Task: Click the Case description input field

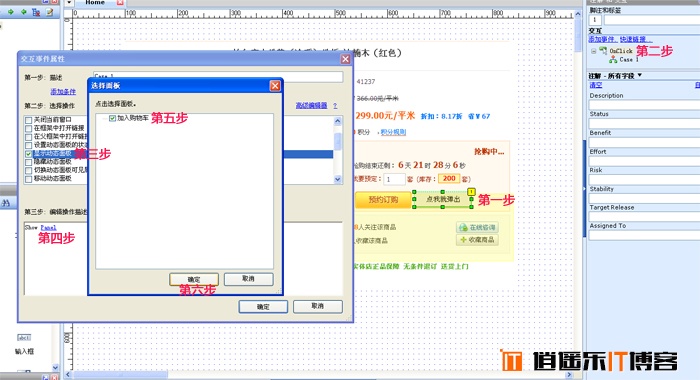Action: pyautogui.click(x=218, y=76)
